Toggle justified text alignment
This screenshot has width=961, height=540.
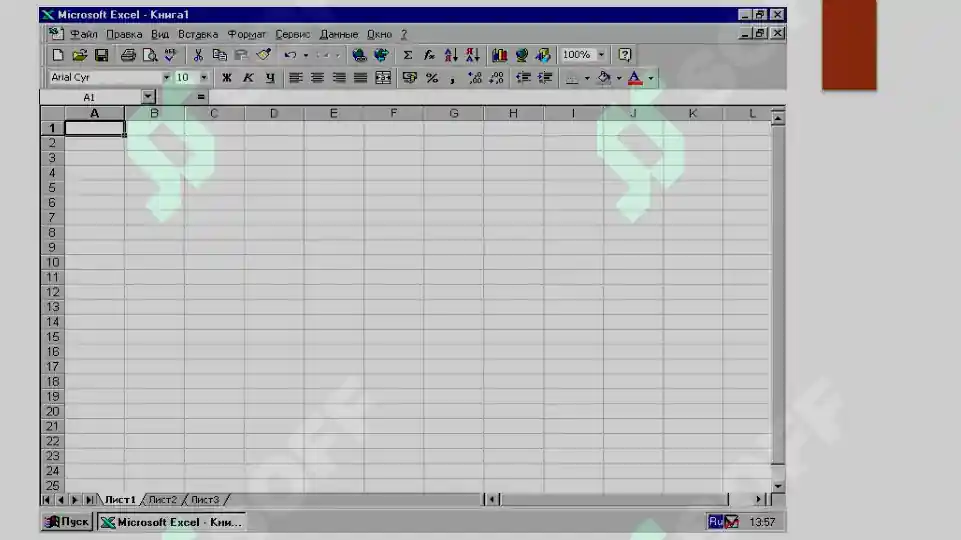click(x=360, y=78)
